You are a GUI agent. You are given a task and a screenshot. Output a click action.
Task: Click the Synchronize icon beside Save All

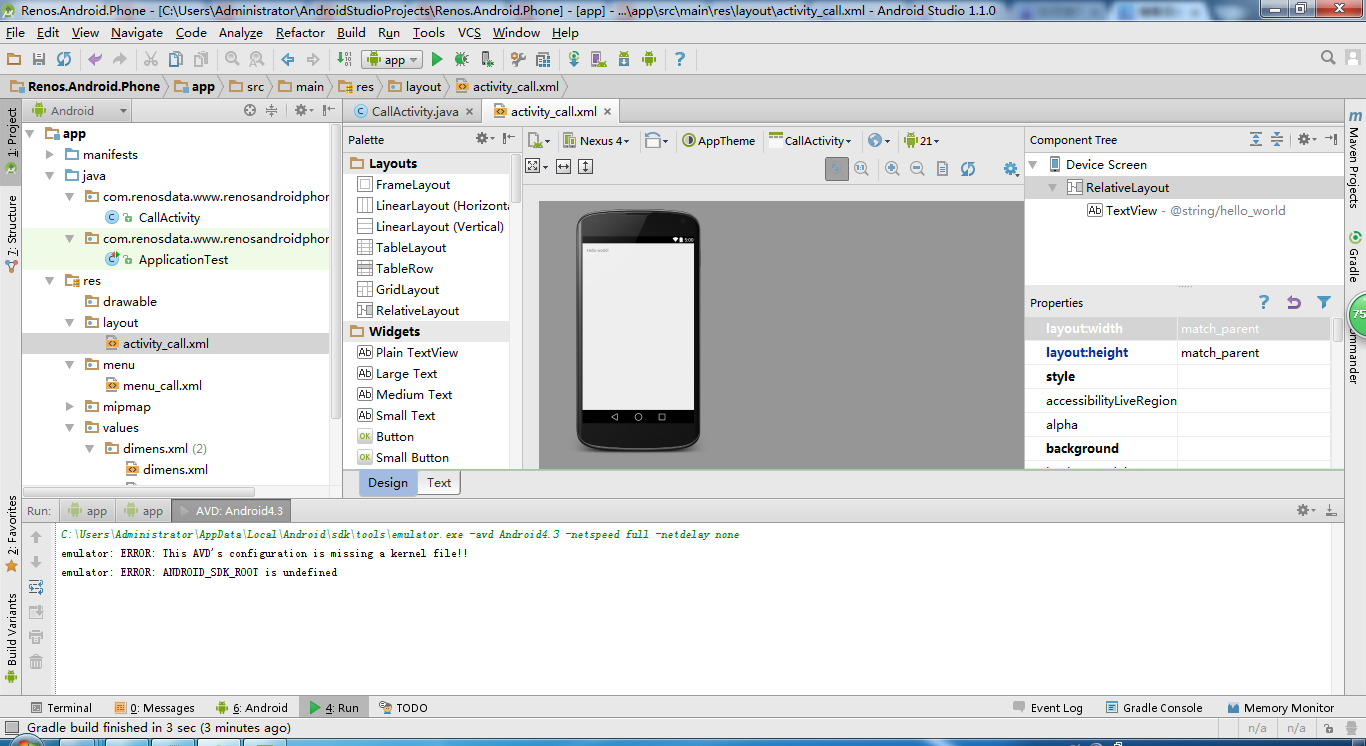(x=64, y=60)
